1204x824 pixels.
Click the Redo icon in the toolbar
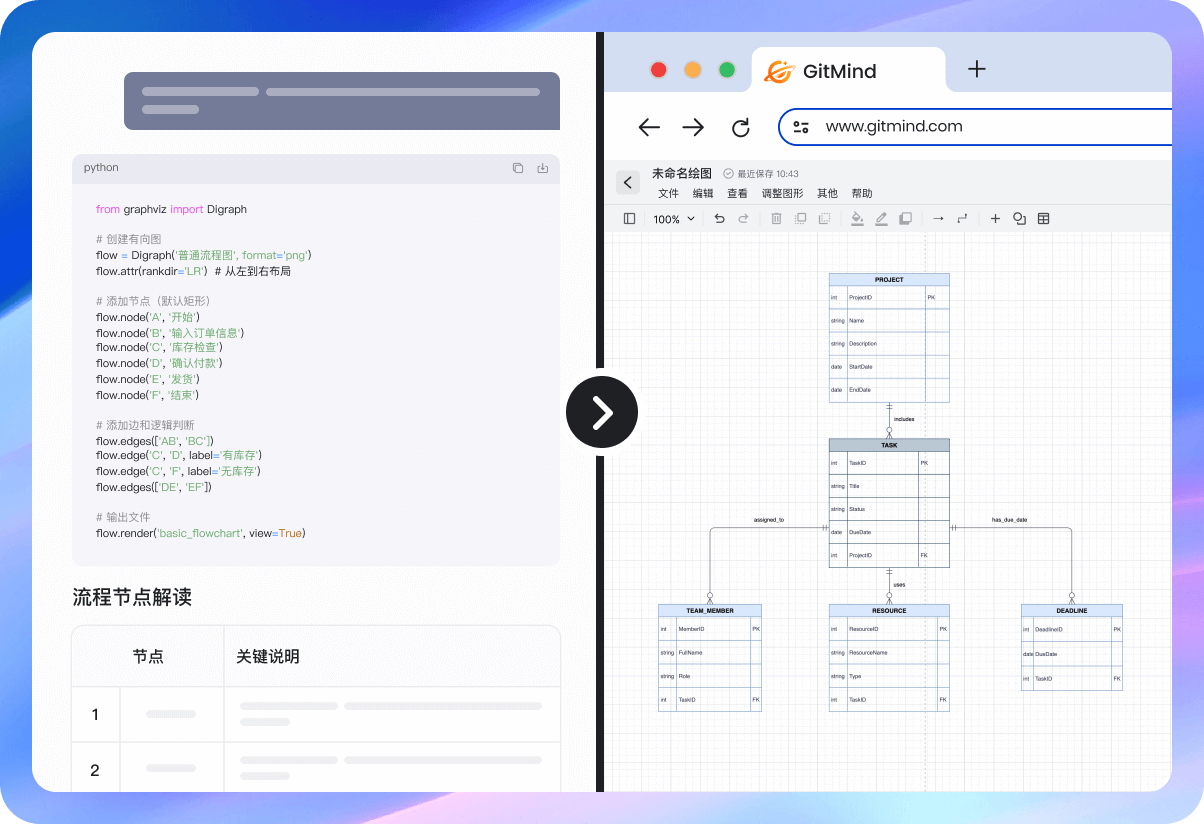pos(743,218)
